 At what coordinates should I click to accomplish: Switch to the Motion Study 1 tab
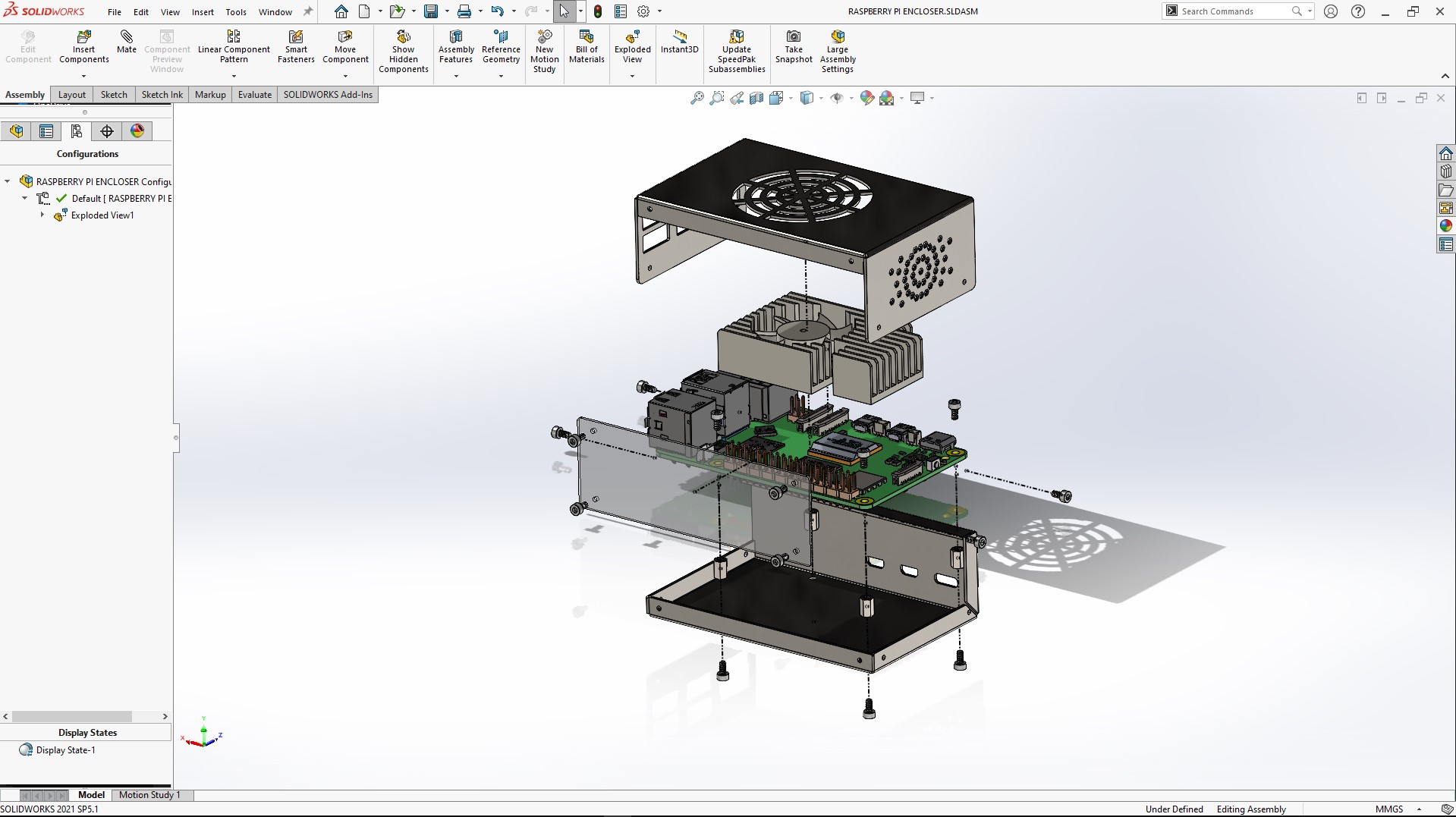point(149,795)
